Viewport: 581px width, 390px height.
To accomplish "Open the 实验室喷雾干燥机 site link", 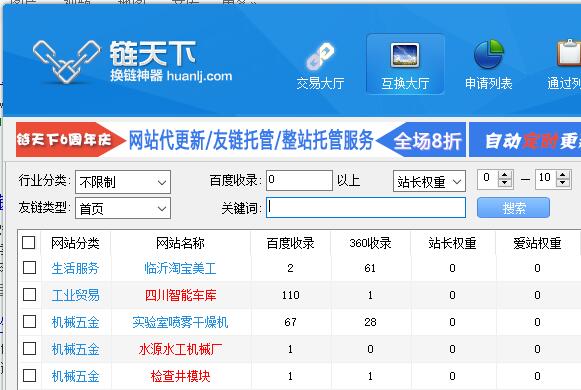I will 180,322.
